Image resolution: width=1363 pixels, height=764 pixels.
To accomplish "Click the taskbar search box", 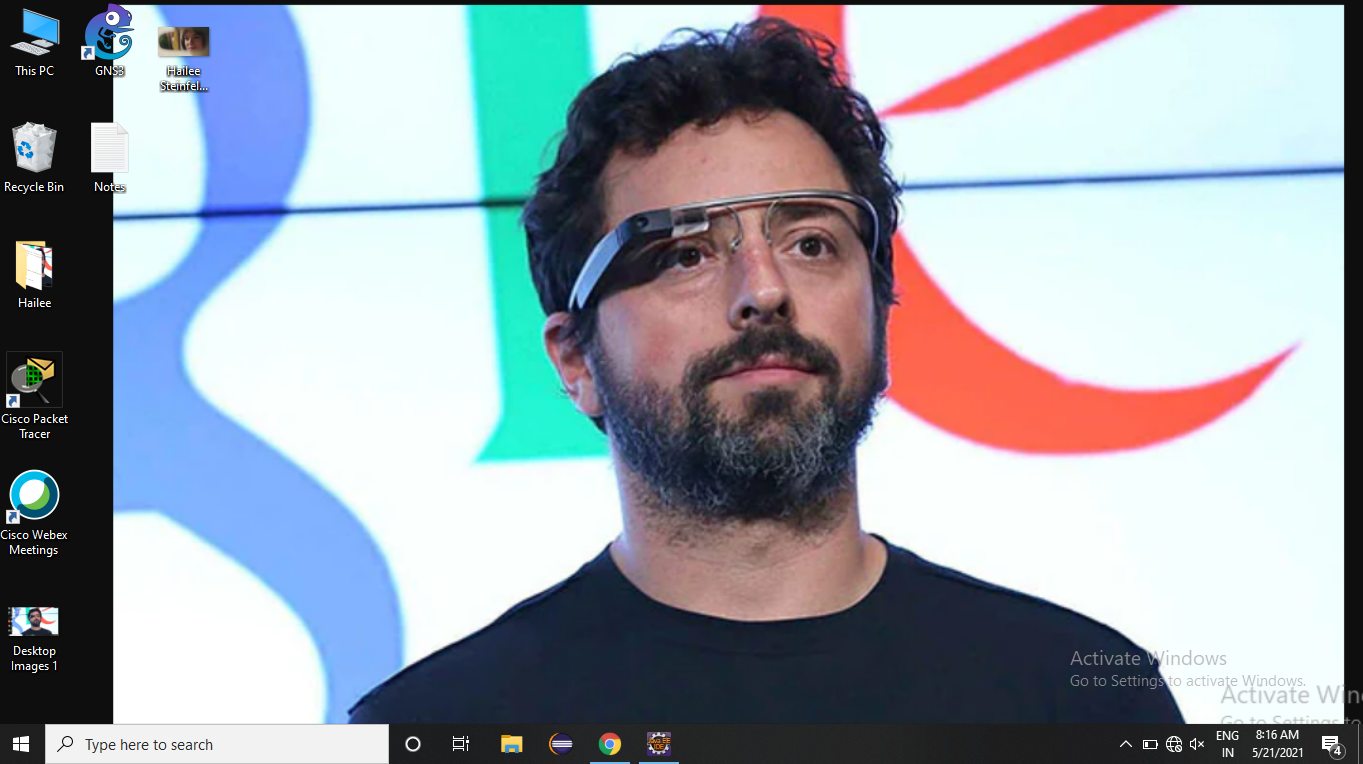I will (217, 744).
